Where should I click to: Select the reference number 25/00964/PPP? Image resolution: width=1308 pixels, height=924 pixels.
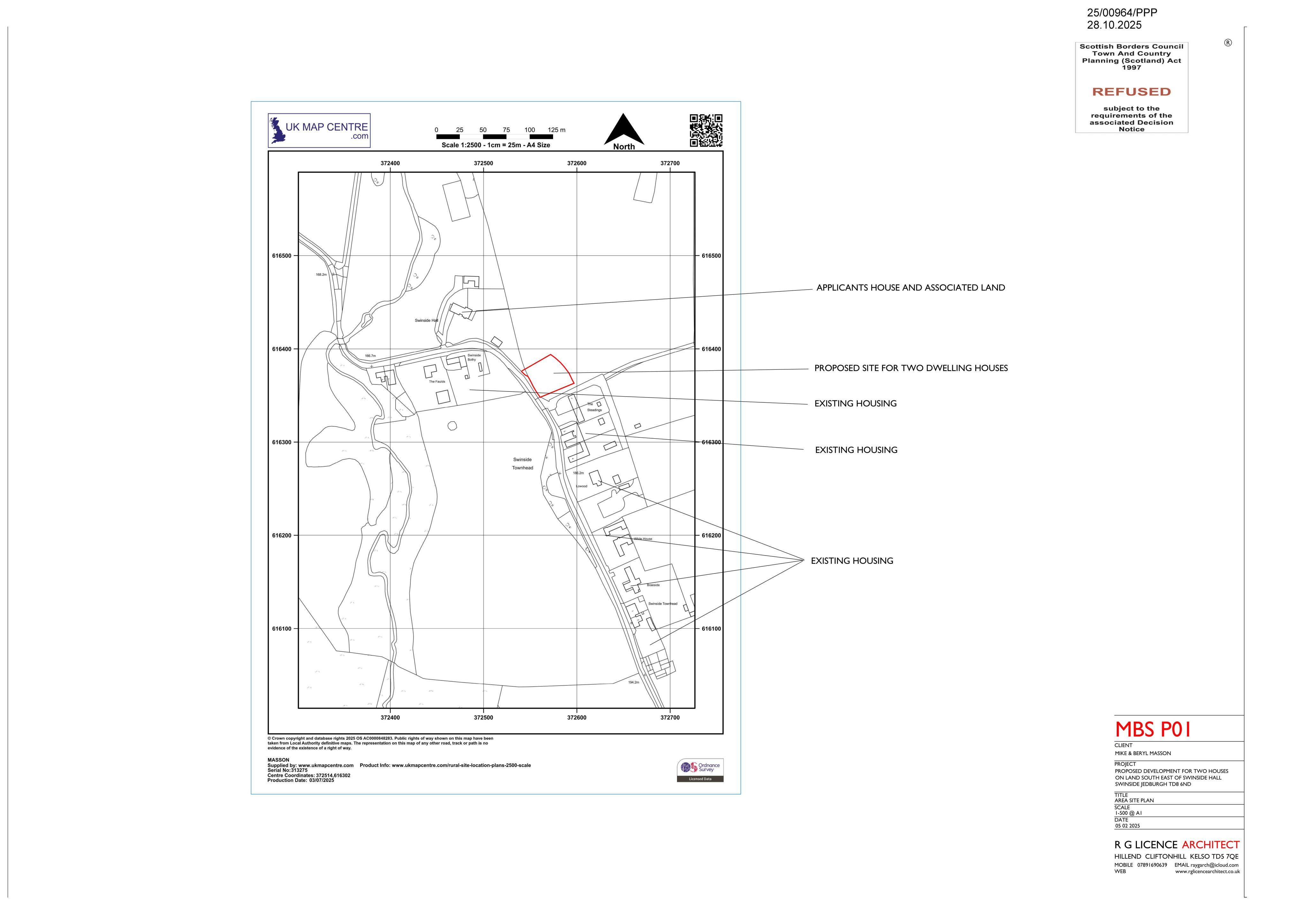pyautogui.click(x=1122, y=12)
